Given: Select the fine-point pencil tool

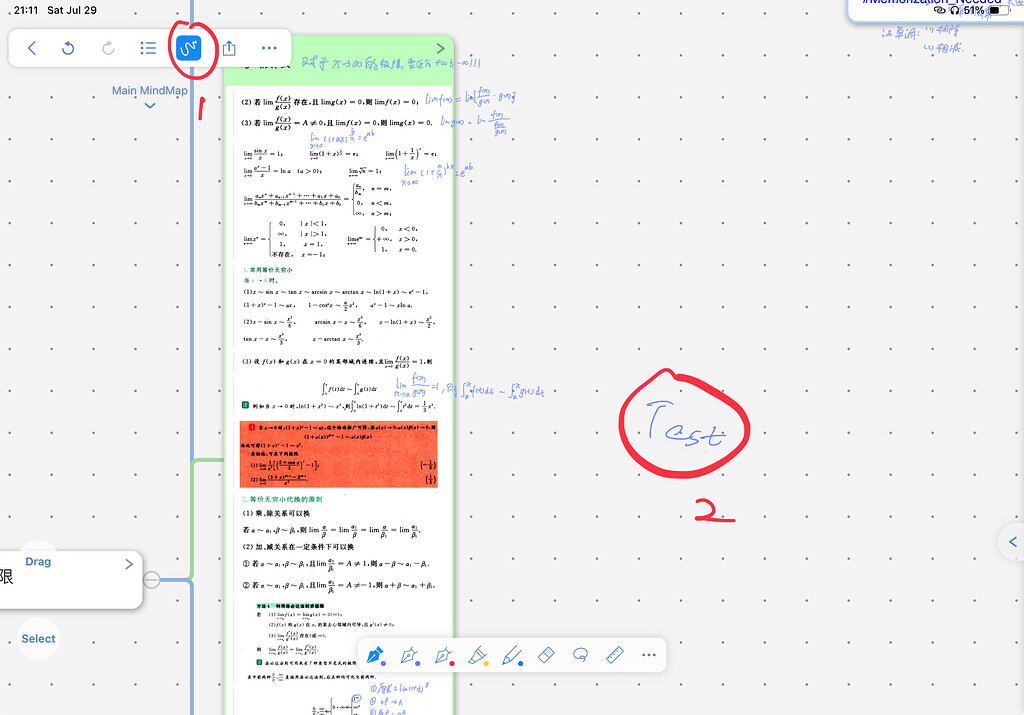Looking at the screenshot, I should (512, 655).
